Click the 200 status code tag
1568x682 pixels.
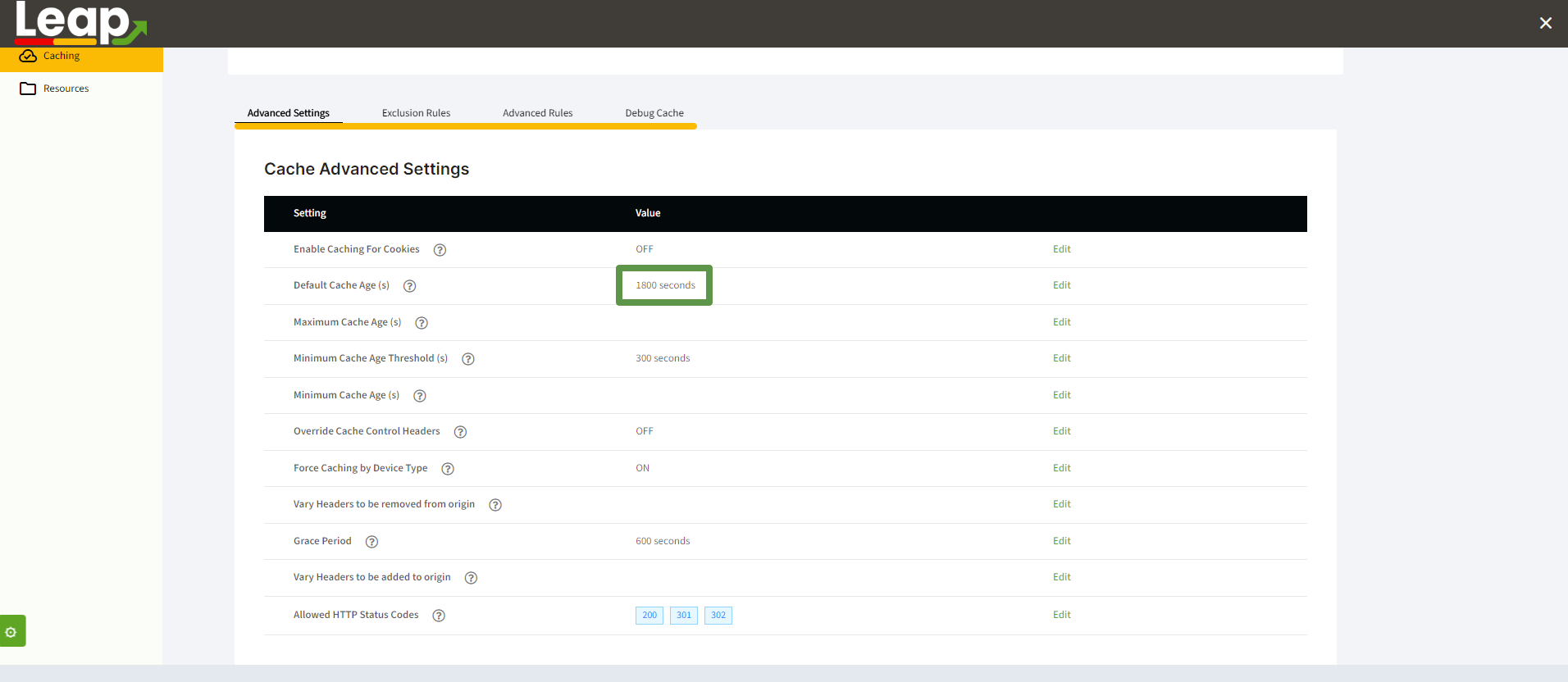click(x=649, y=616)
